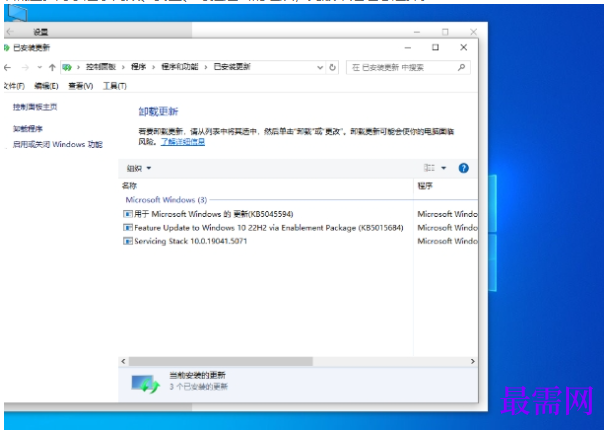This screenshot has width=612, height=432.
Task: Click the Control Panel icon in address bar
Action: 67,67
